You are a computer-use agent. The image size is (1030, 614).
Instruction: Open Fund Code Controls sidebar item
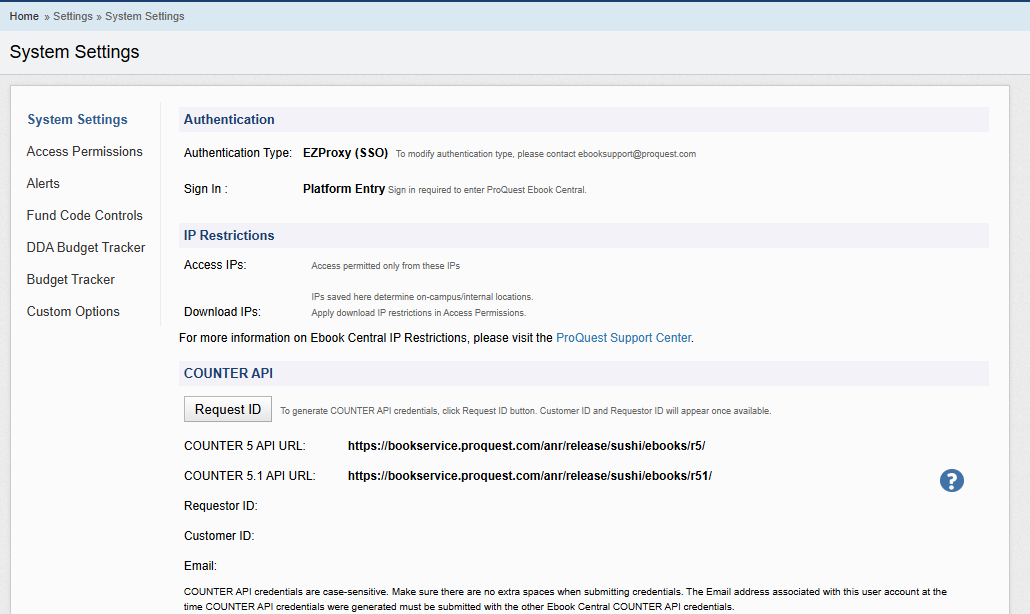coord(85,215)
